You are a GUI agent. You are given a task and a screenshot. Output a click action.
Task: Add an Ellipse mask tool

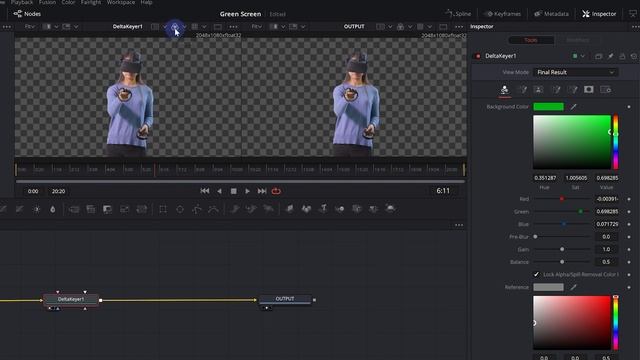[x=180, y=209]
